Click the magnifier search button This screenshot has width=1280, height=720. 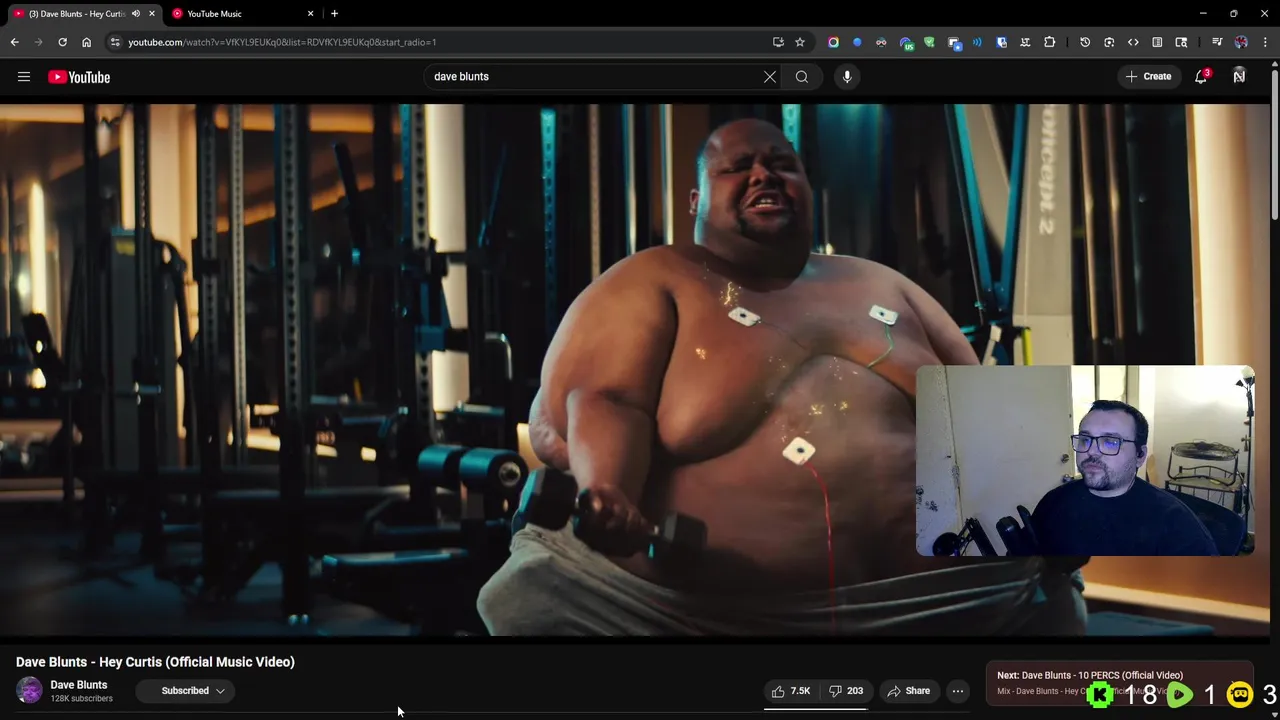point(802,77)
